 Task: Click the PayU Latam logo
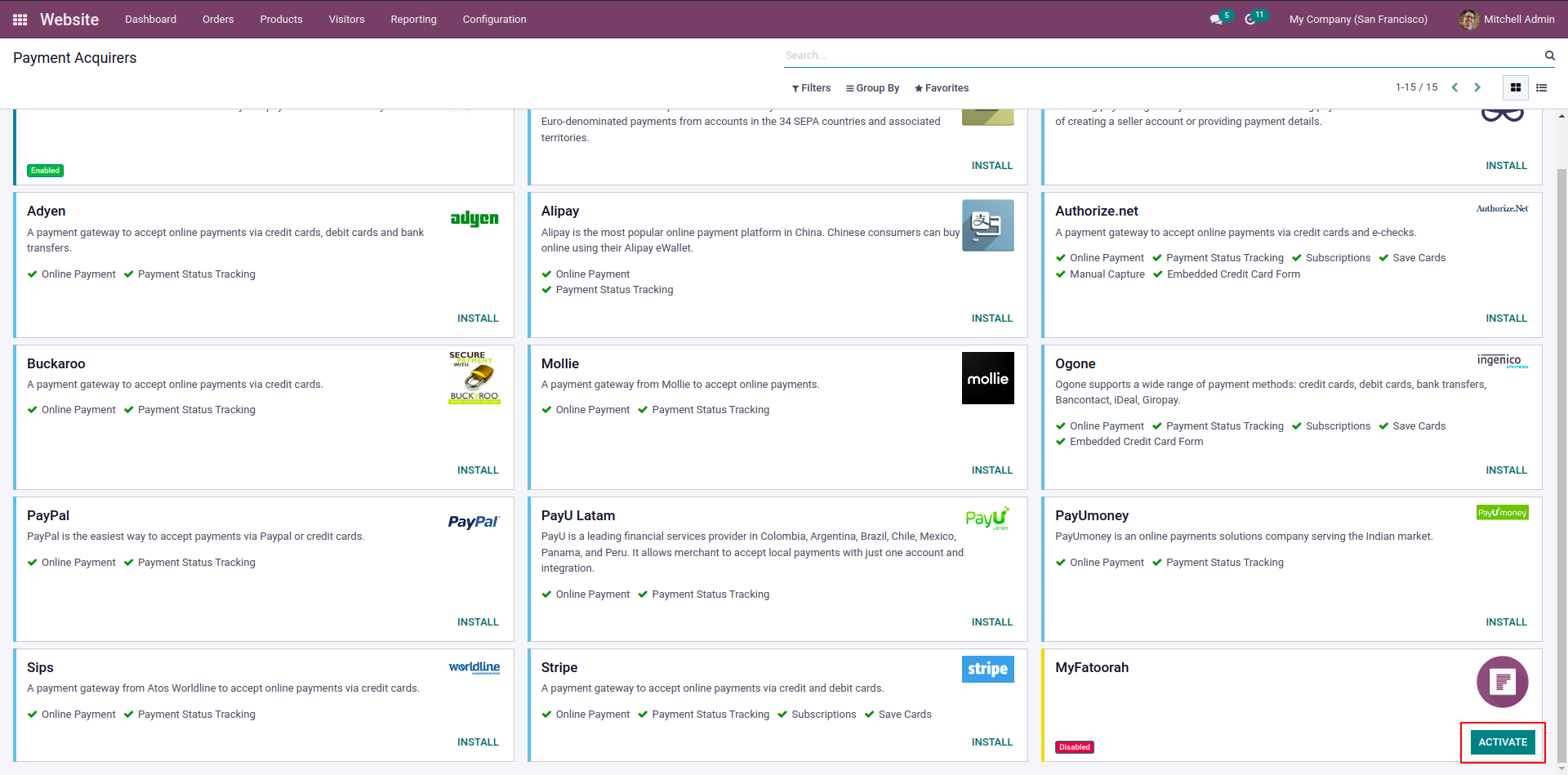988,518
